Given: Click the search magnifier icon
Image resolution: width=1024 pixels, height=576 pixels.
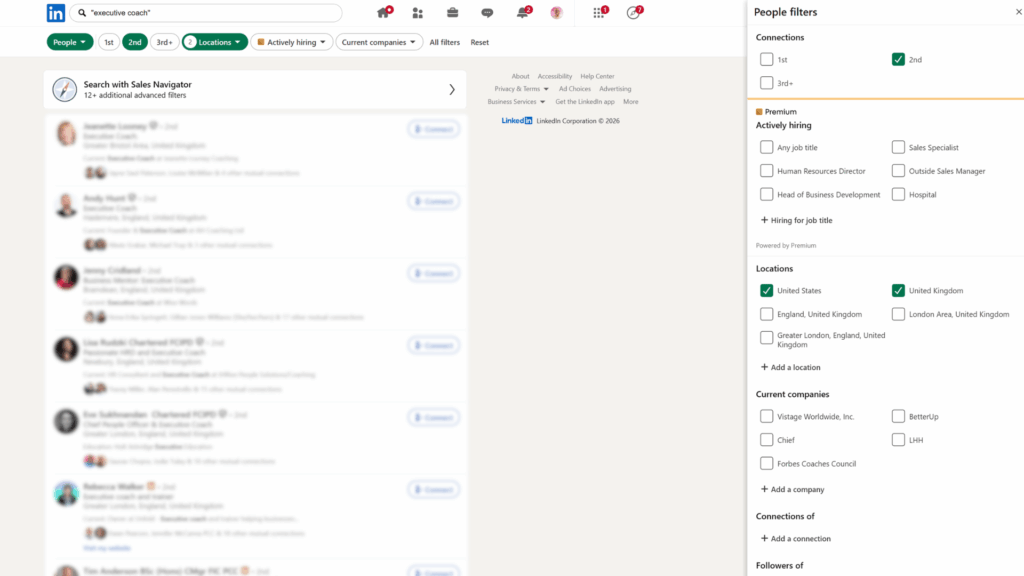Looking at the screenshot, I should tap(82, 12).
